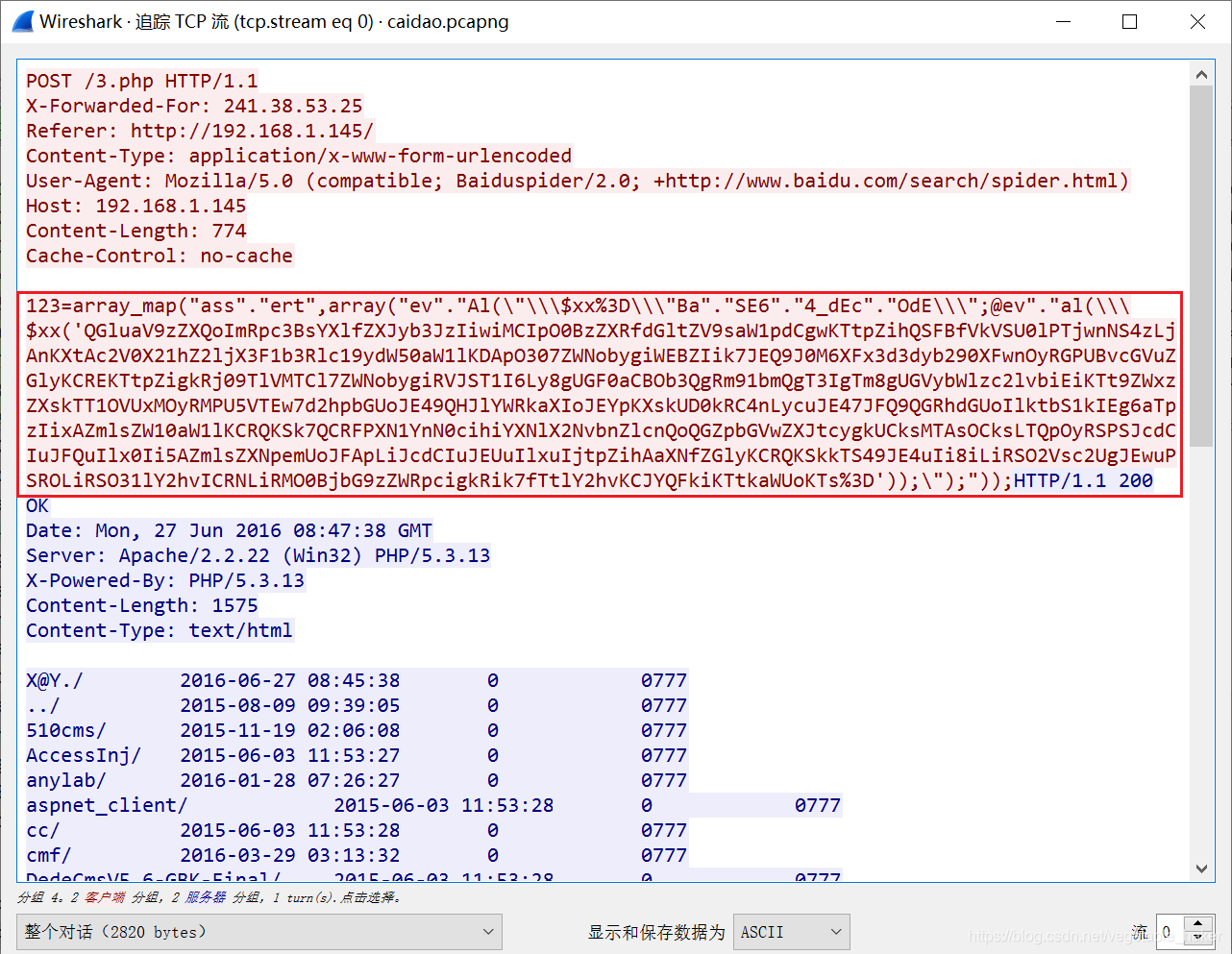
Task: Click the scroll down arrow of stream text
Action: pos(1201,868)
